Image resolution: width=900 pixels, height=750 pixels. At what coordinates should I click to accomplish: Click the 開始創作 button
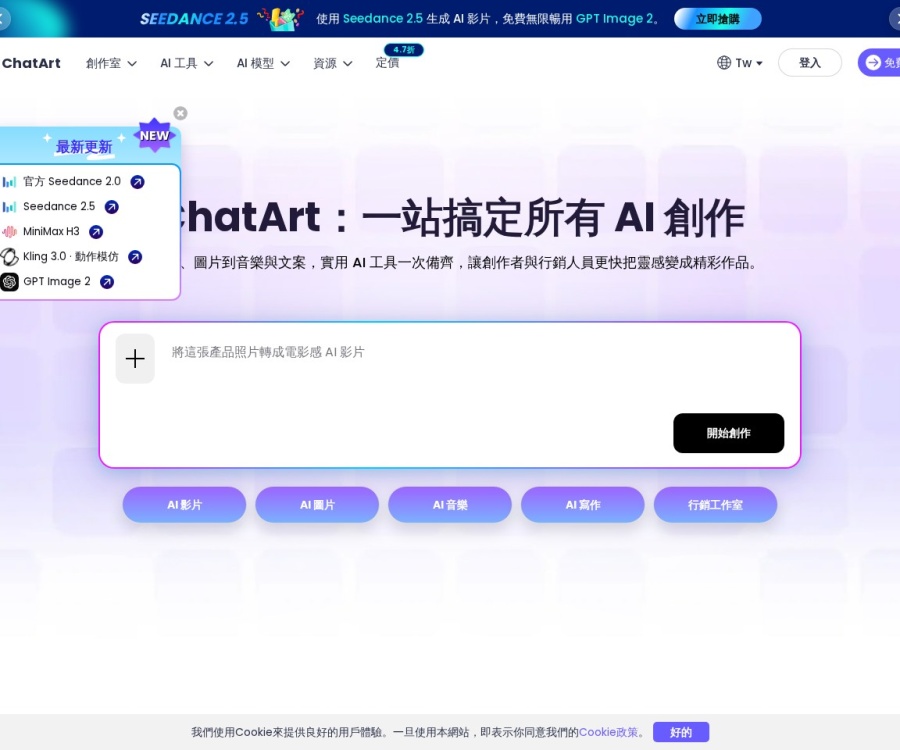728,433
